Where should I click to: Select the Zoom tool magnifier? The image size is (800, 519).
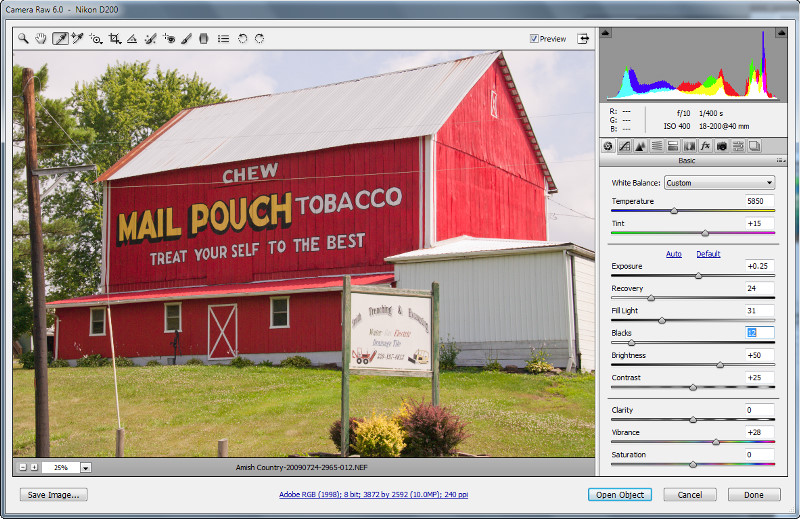coord(23,38)
